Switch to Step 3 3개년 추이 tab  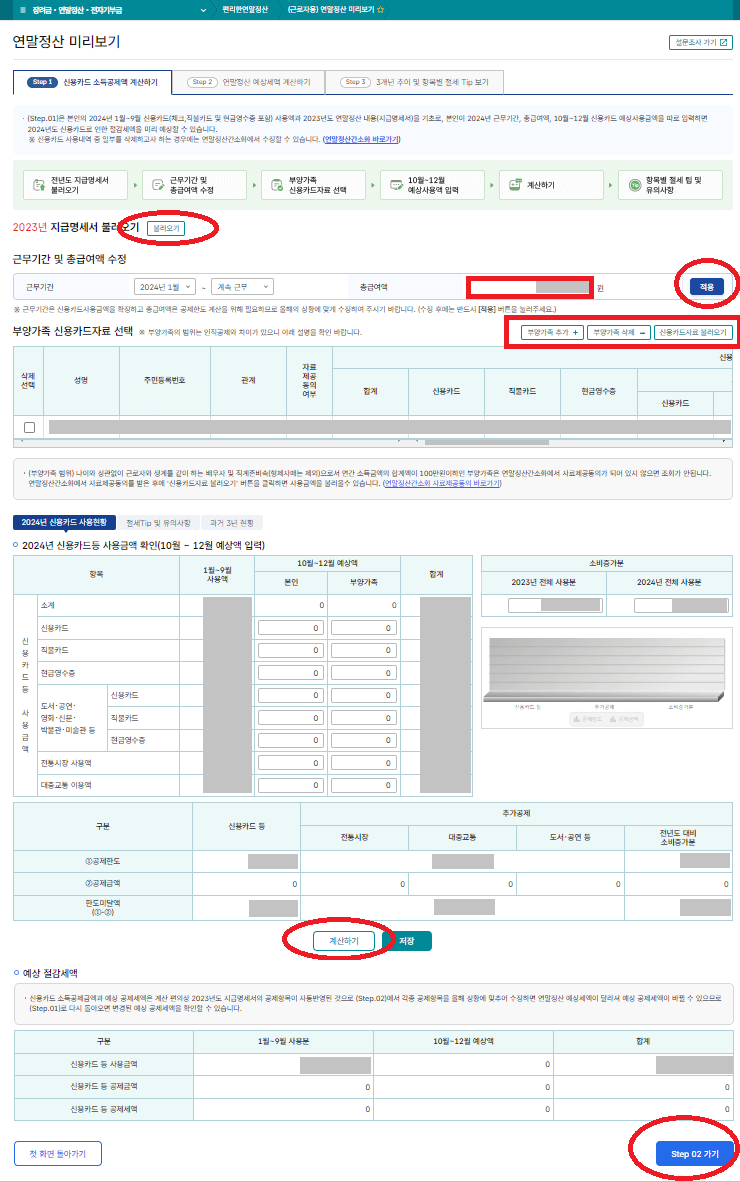414,82
